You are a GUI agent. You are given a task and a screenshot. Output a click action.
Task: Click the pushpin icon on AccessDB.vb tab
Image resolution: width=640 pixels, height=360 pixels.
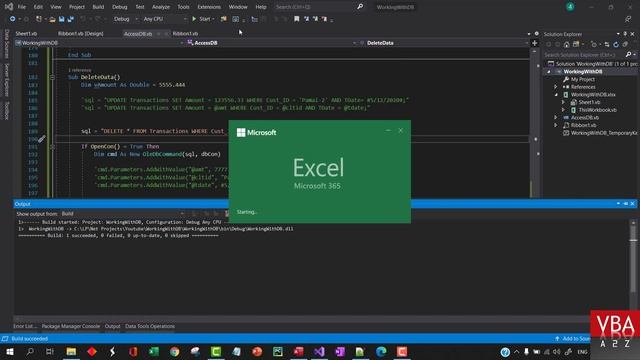coord(159,34)
